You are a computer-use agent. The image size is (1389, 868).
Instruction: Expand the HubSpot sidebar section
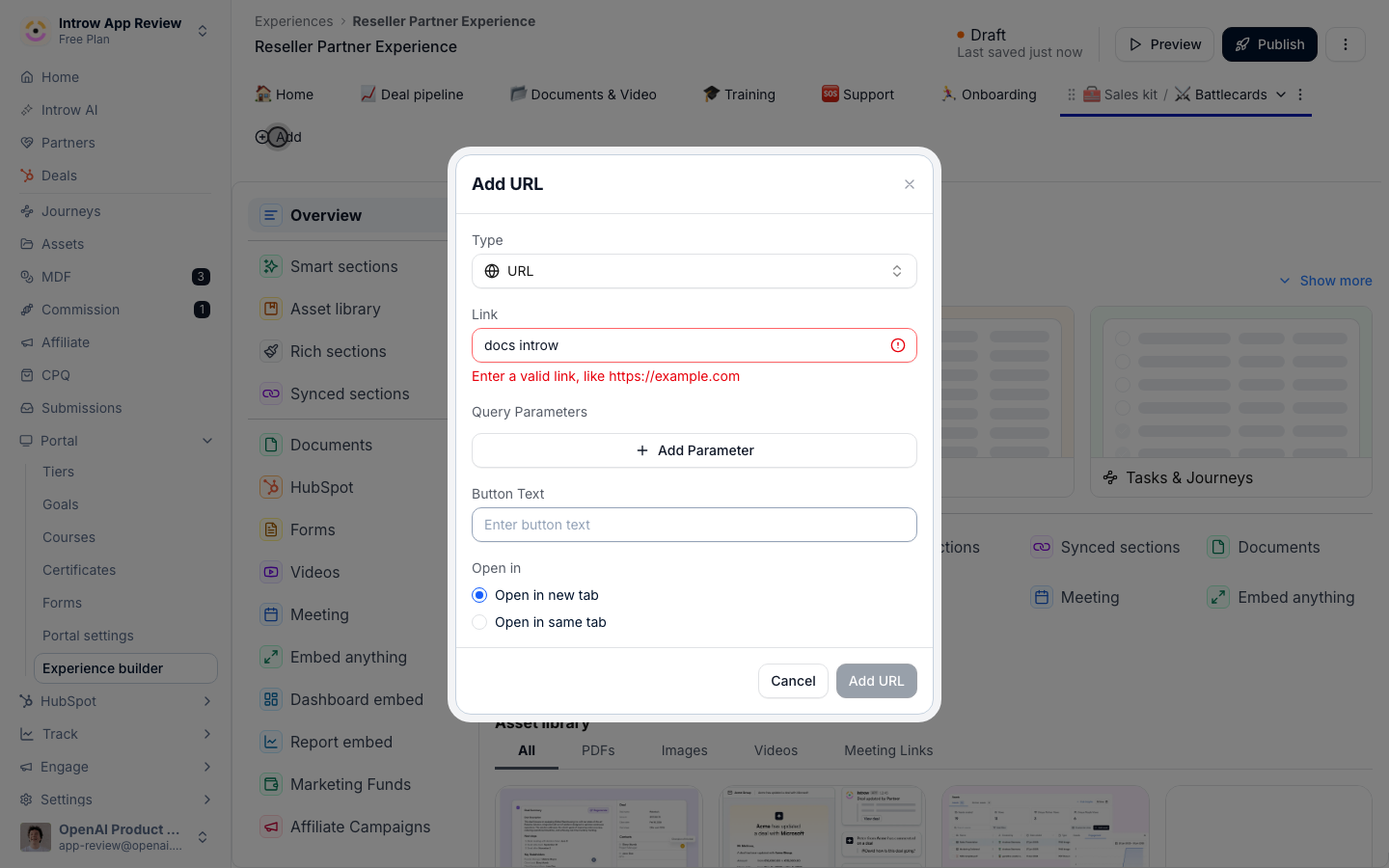tap(207, 701)
